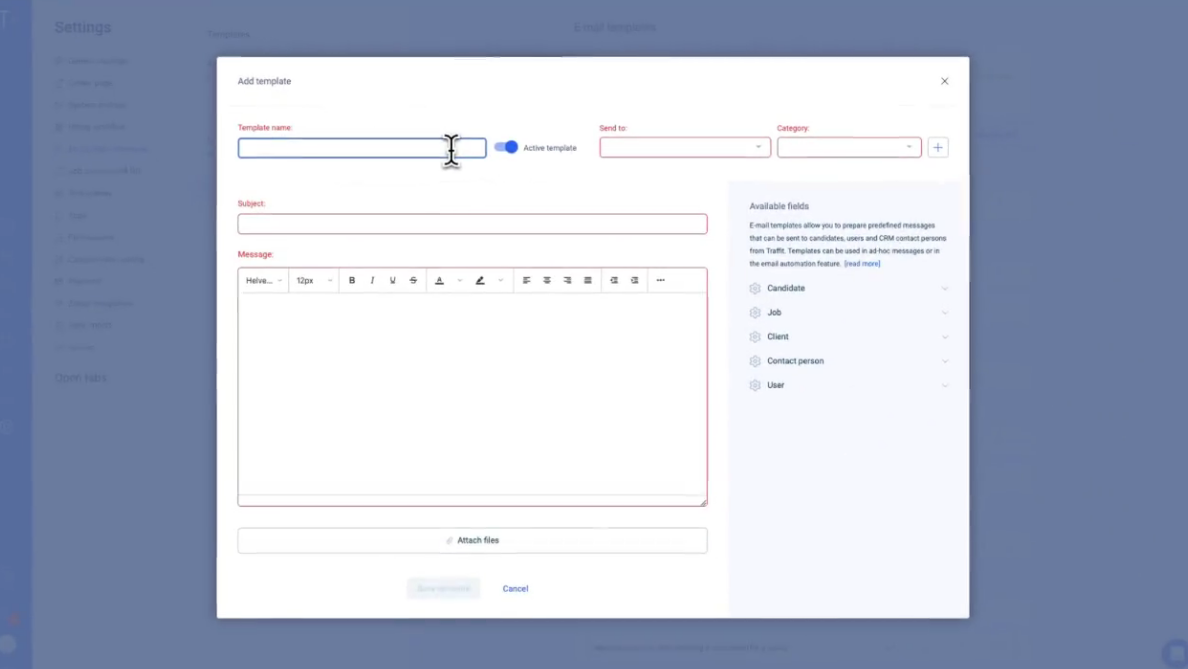Screen dimensions: 1188x669
Task: Open the Category dropdown
Action: point(849,147)
